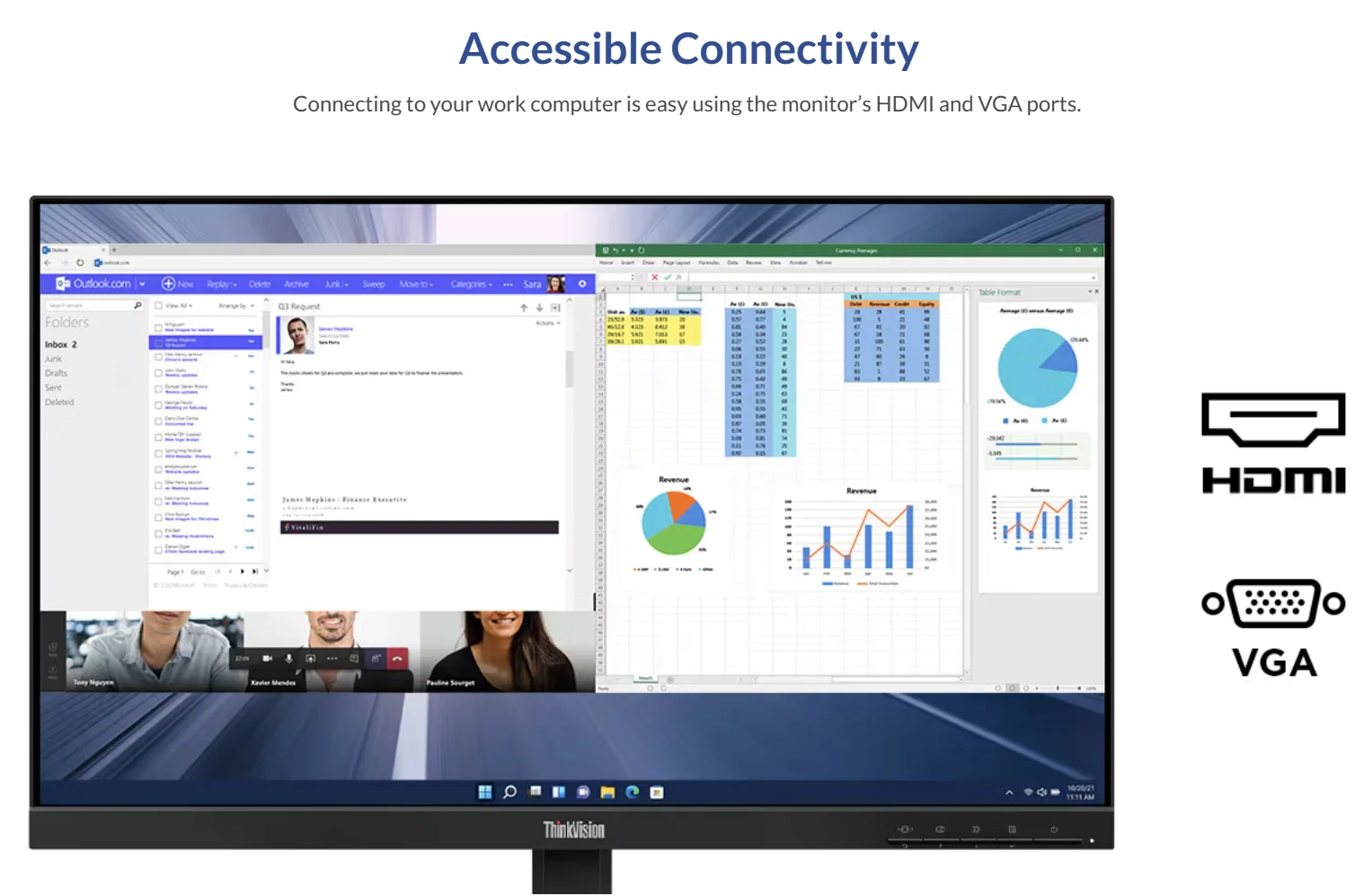Open the Actions dropdown in message
1364x896 pixels.
click(548, 323)
